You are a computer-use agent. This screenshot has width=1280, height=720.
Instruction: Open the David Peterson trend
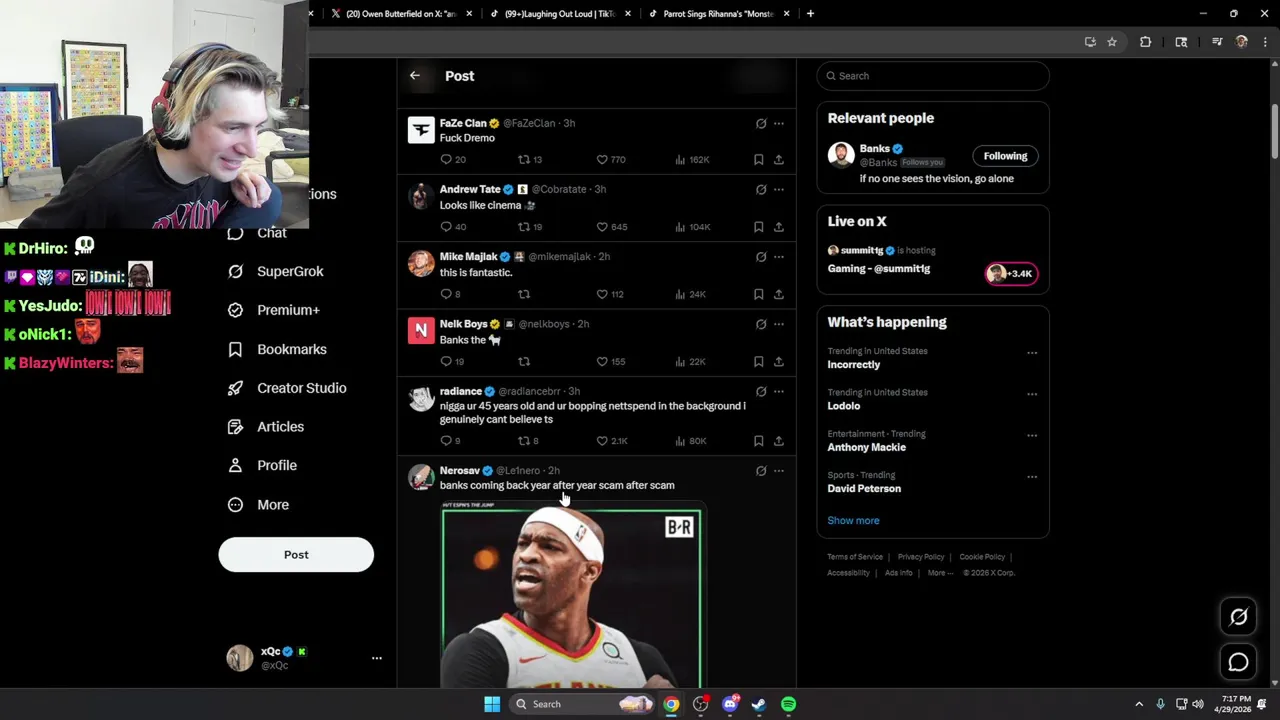tap(864, 489)
